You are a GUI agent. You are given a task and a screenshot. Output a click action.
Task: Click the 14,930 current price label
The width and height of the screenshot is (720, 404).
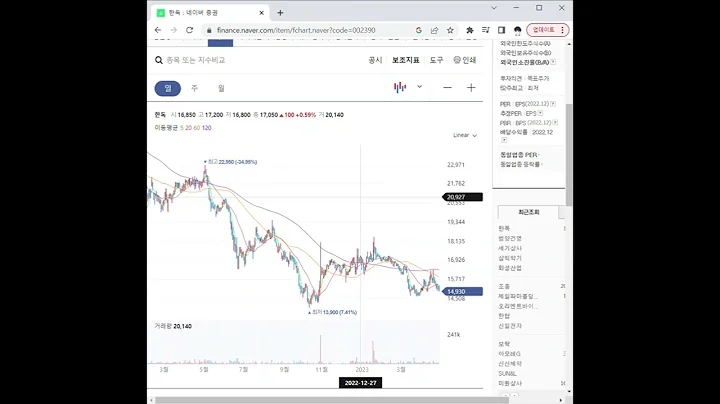pyautogui.click(x=462, y=292)
